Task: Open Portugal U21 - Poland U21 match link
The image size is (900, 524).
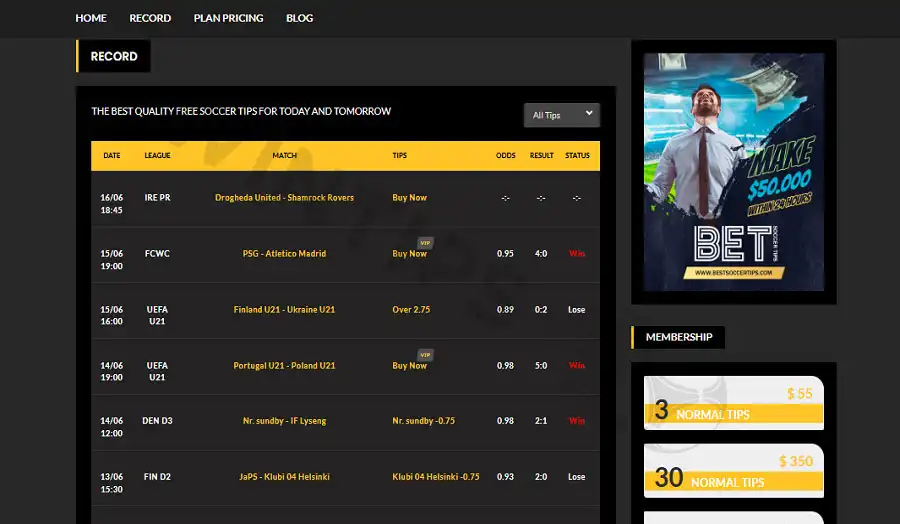Action: tap(284, 366)
